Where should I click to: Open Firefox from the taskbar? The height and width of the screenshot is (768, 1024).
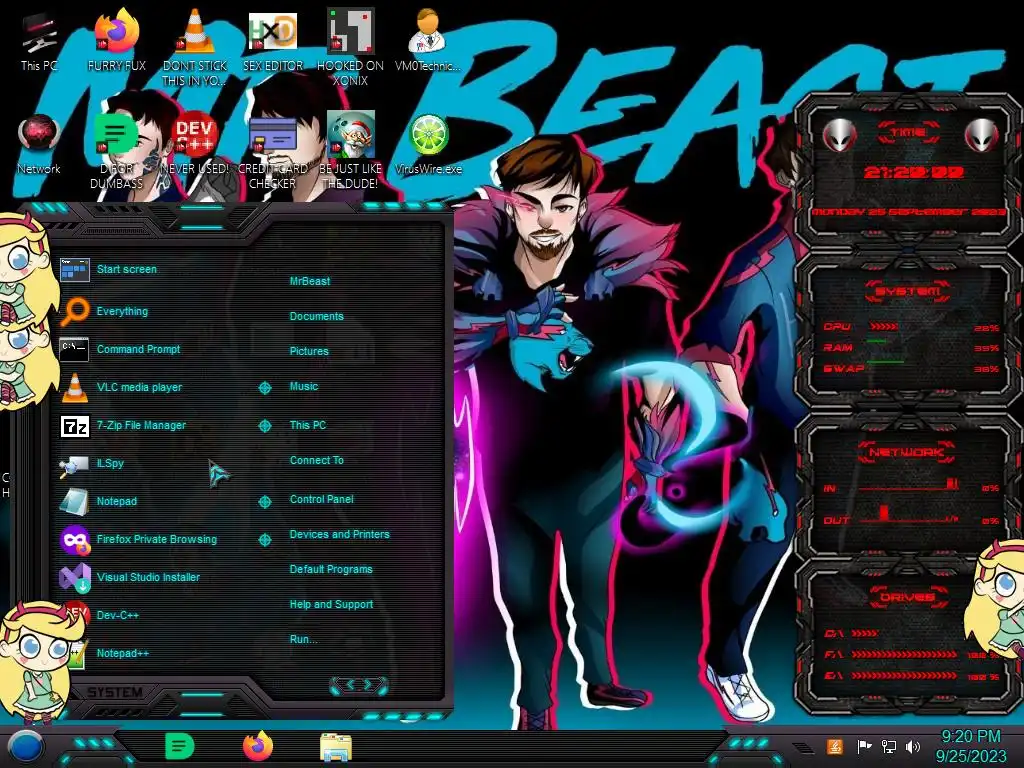pyautogui.click(x=258, y=746)
